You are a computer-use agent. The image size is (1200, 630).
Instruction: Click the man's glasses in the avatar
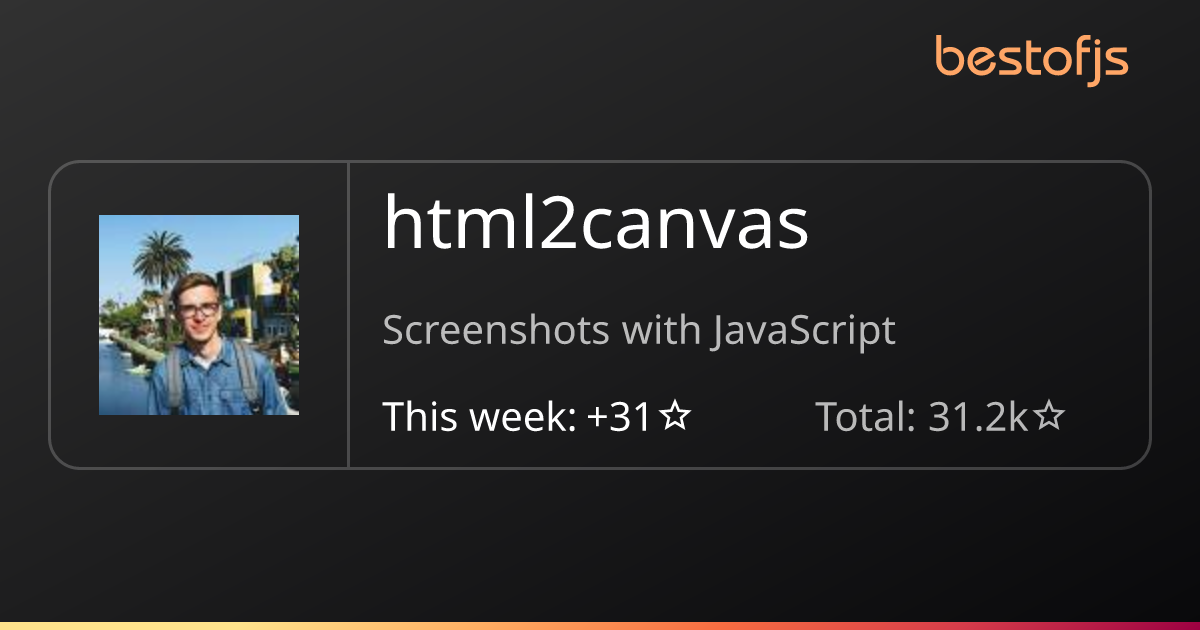point(197,310)
